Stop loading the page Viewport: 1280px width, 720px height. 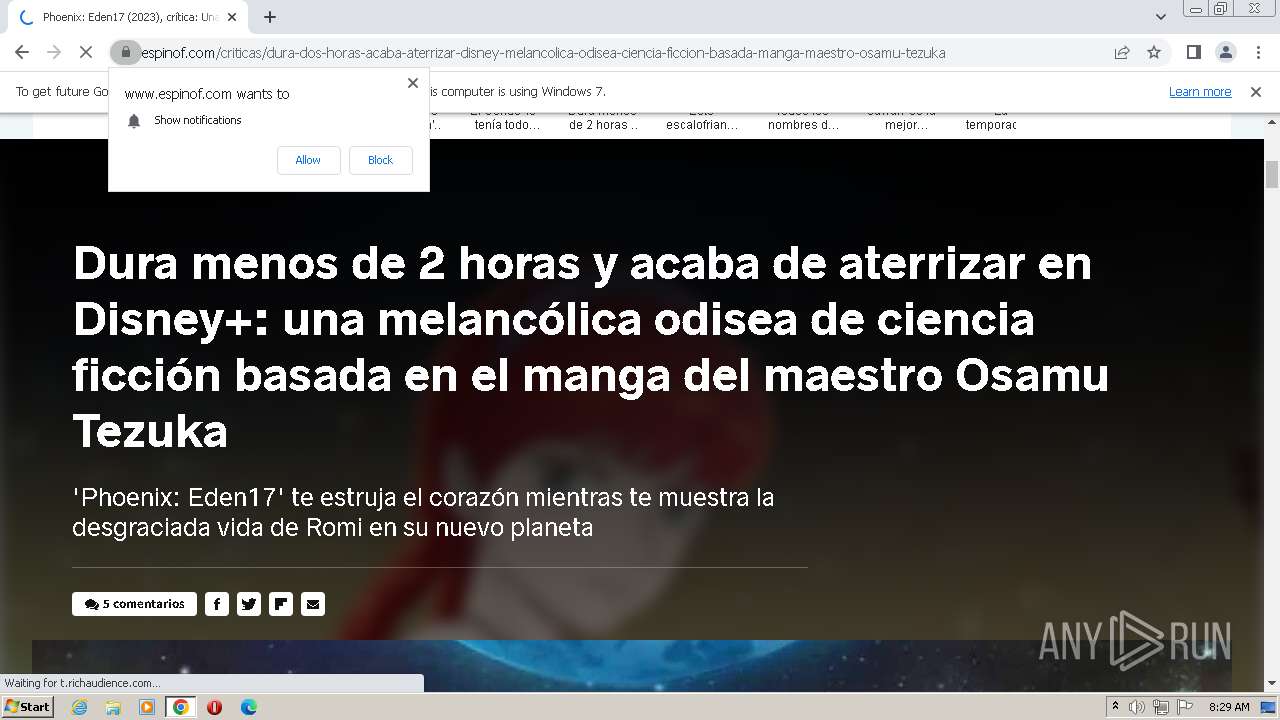click(x=86, y=52)
